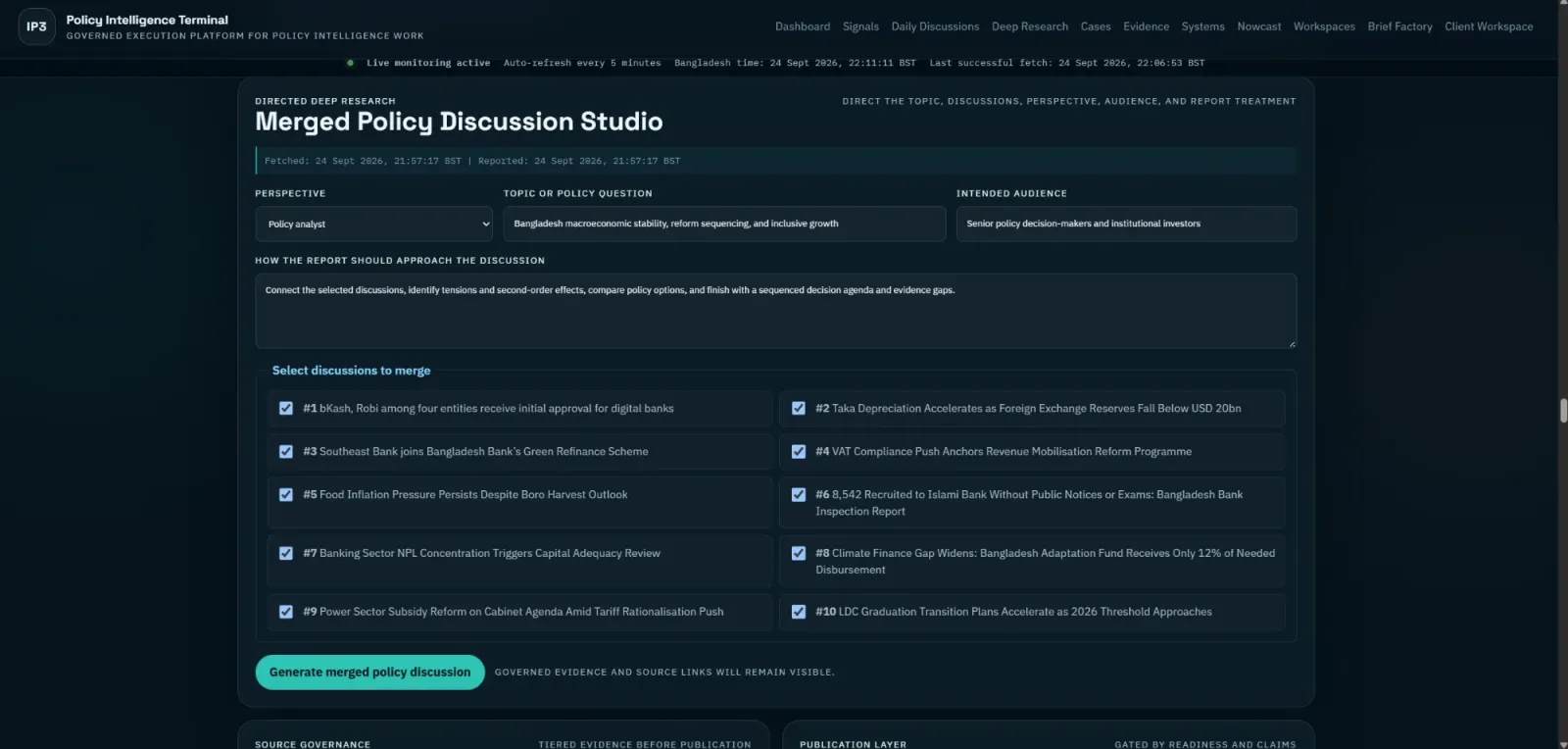The height and width of the screenshot is (749, 1568).
Task: Open the Dashboard nav item
Action: click(x=803, y=26)
